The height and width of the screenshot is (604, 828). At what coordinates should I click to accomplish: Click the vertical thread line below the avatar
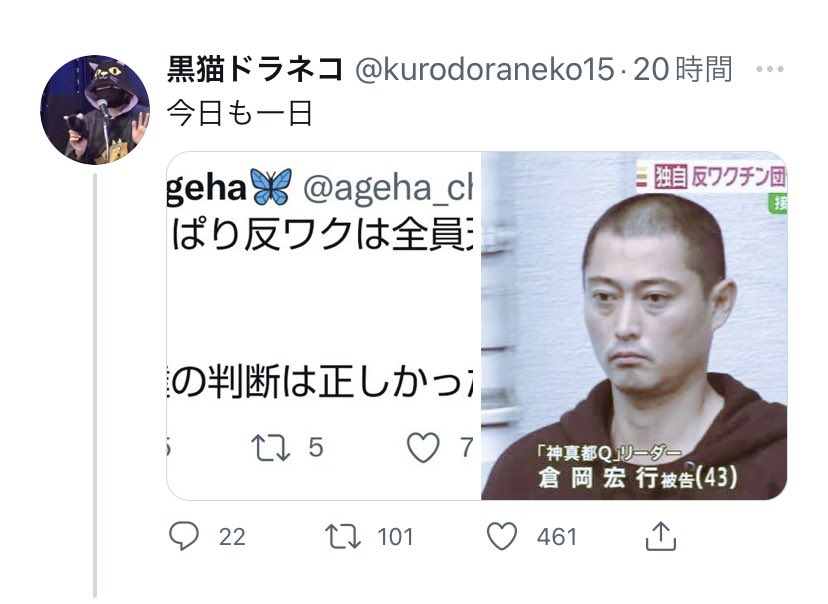pyautogui.click(x=95, y=385)
